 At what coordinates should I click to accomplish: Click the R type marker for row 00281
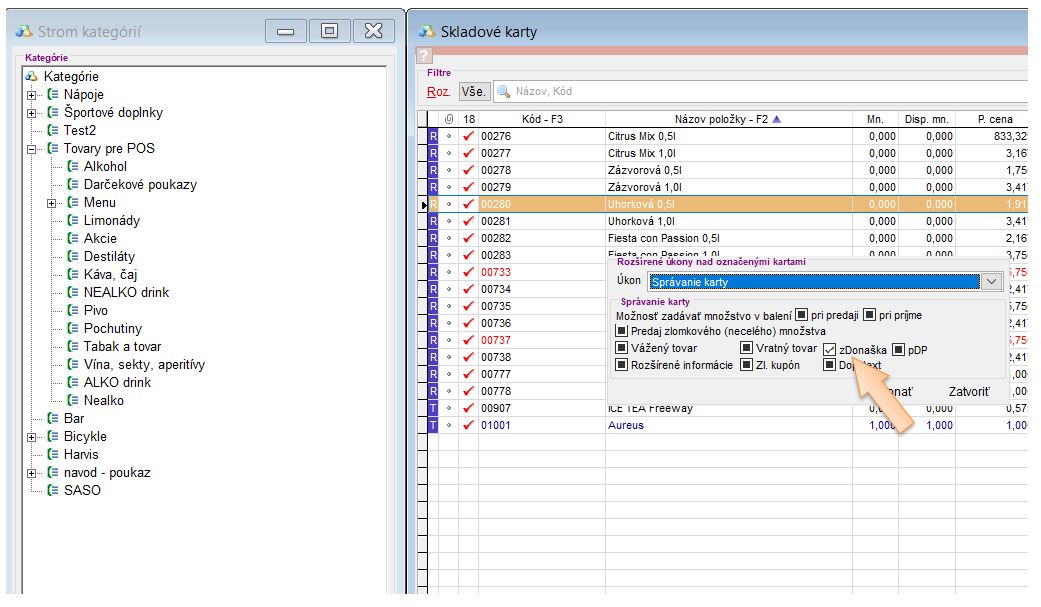pos(433,221)
